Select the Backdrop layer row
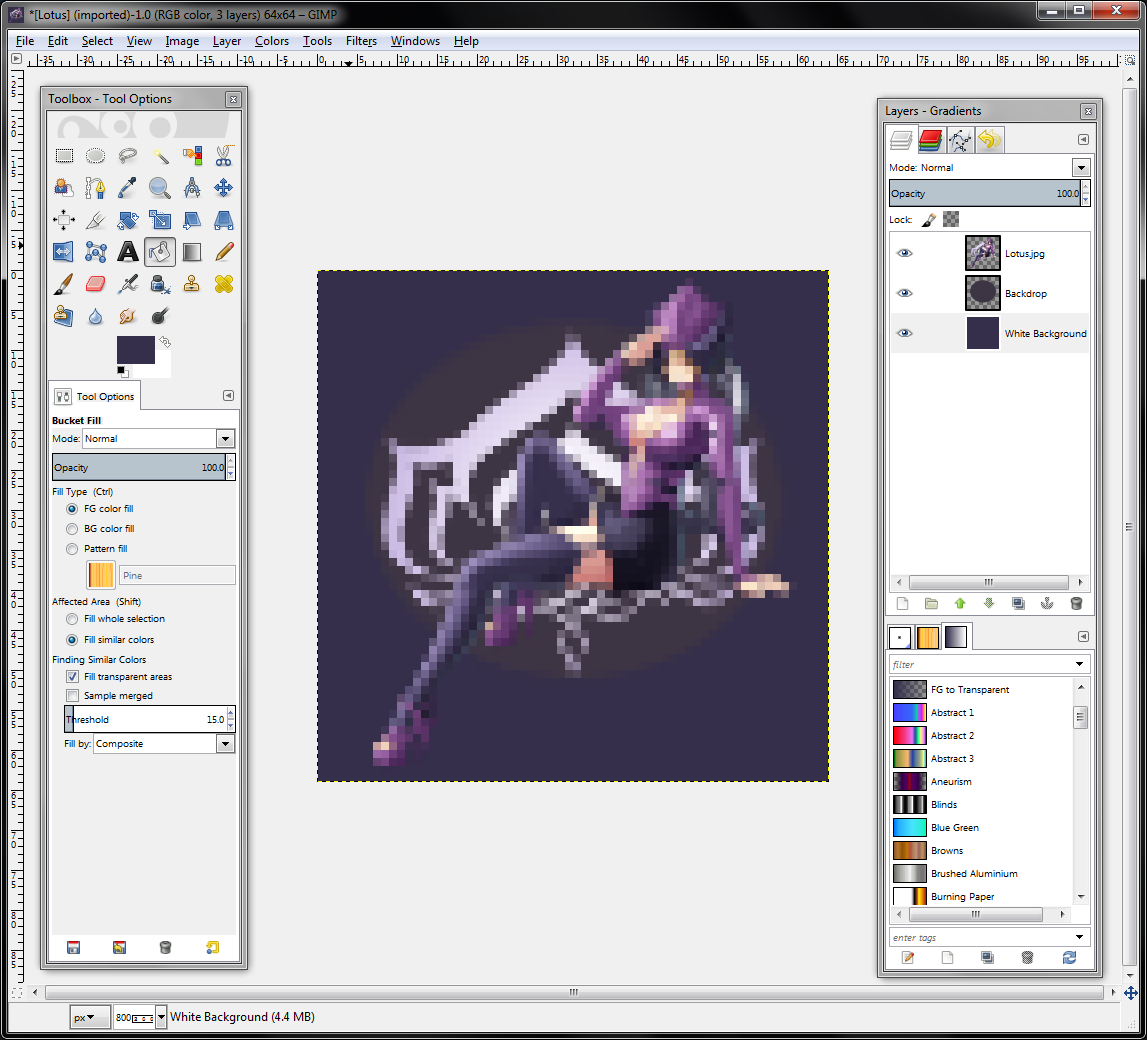This screenshot has width=1147, height=1040. pyautogui.click(x=990, y=293)
